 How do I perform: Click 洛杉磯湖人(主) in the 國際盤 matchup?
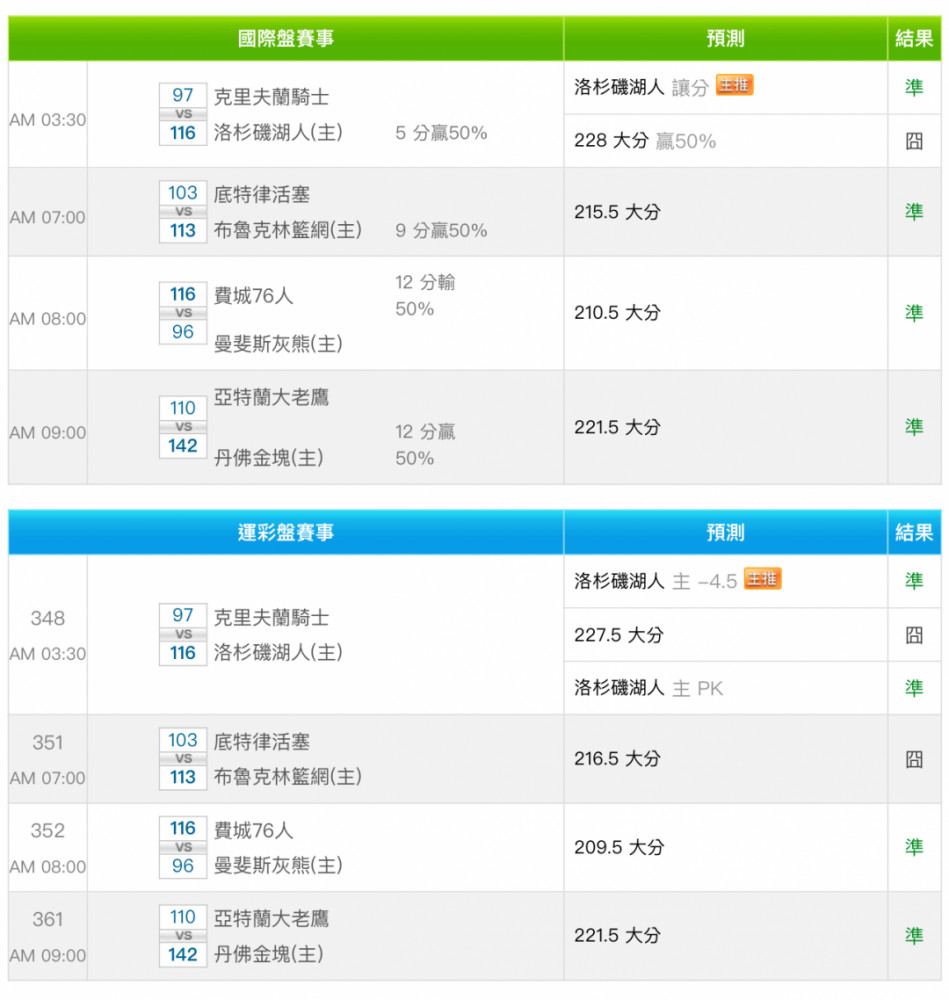coord(278,132)
